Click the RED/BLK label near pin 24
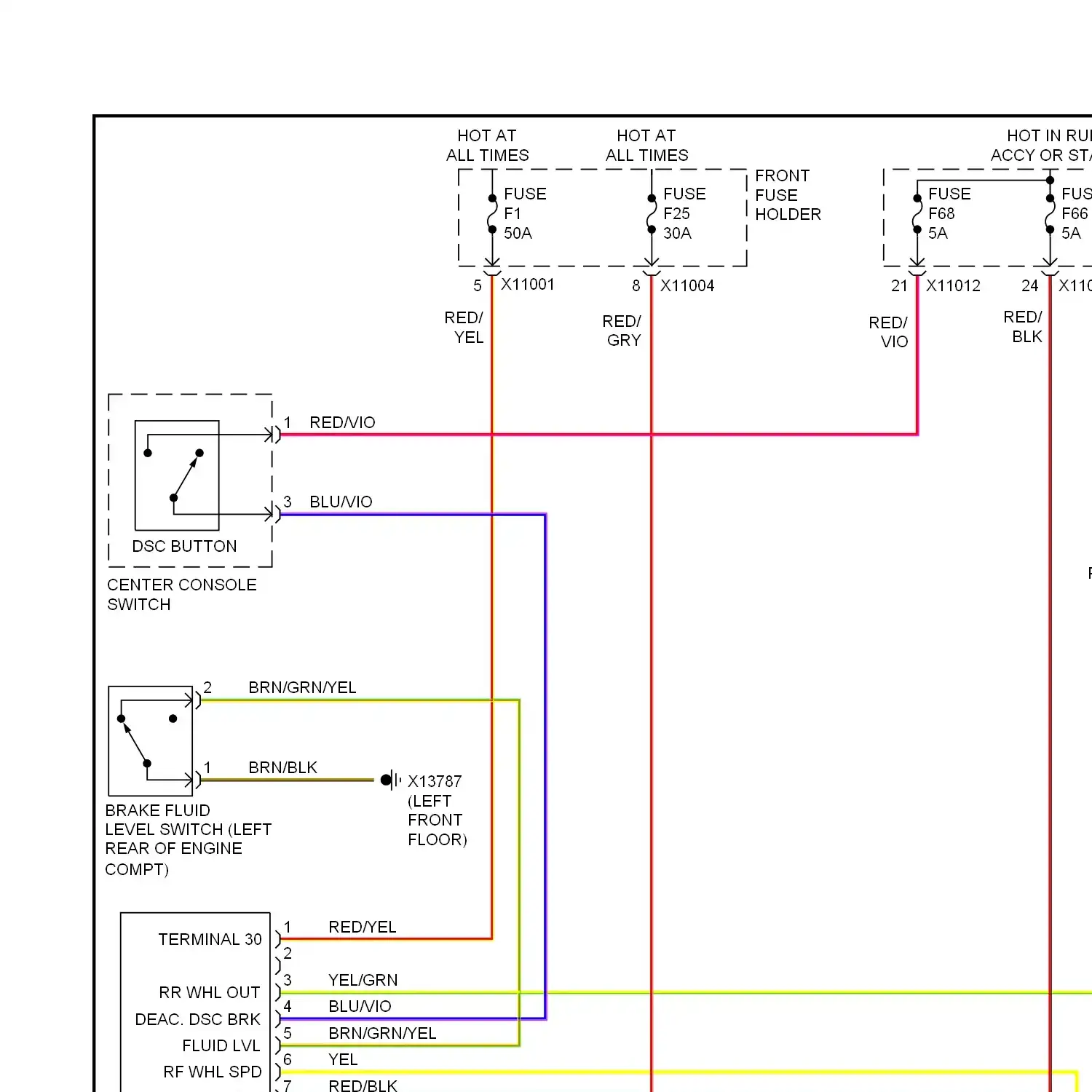1092x1092 pixels. coord(1024,326)
